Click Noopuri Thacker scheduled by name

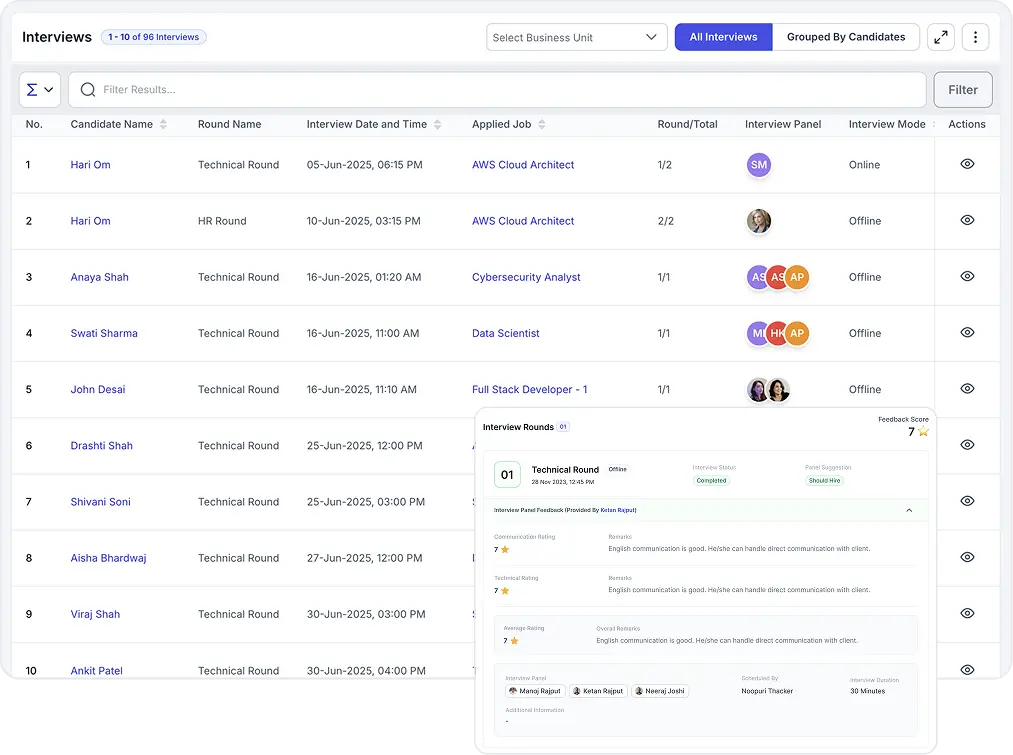click(x=767, y=691)
